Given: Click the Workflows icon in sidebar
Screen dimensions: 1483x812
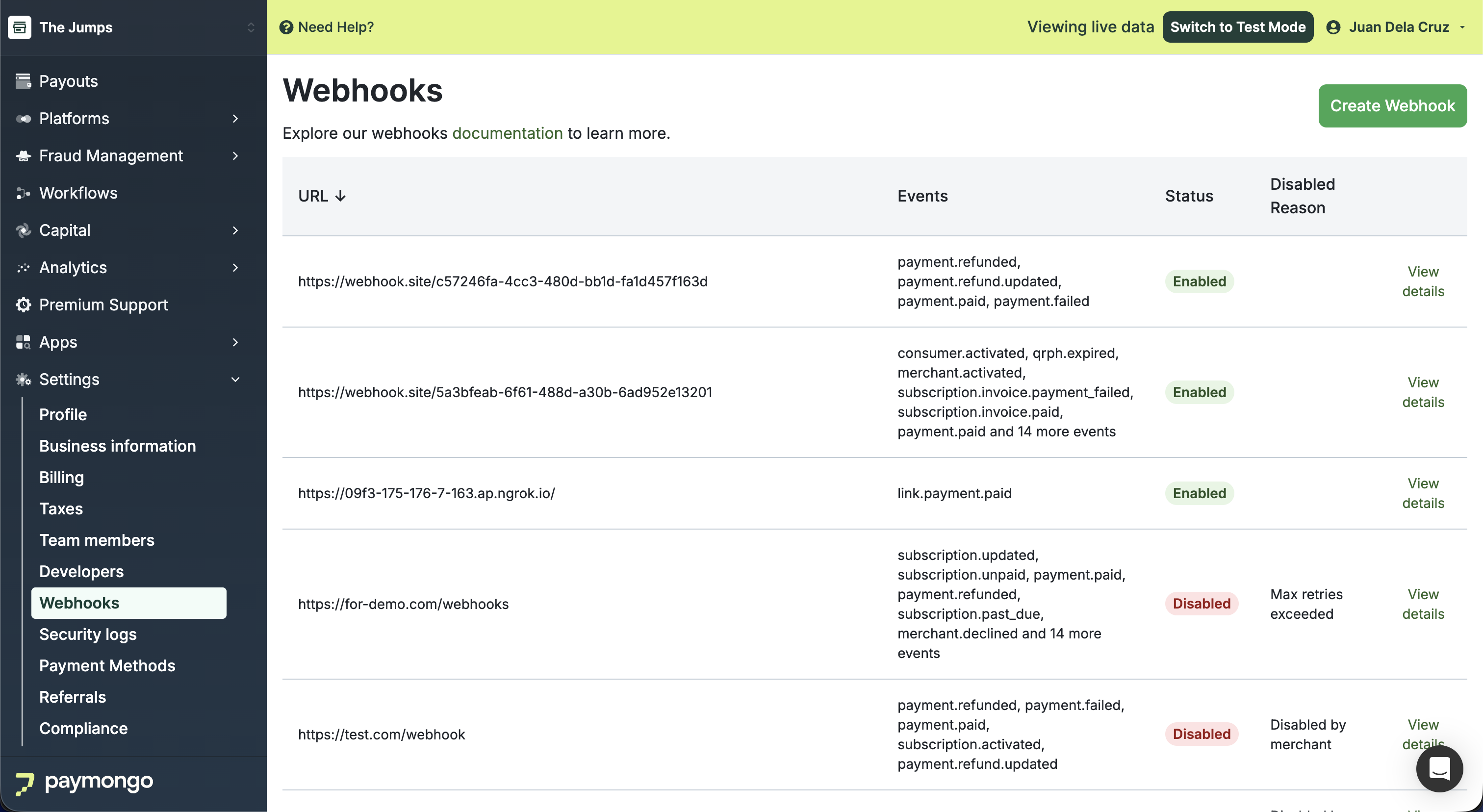Looking at the screenshot, I should tap(23, 193).
